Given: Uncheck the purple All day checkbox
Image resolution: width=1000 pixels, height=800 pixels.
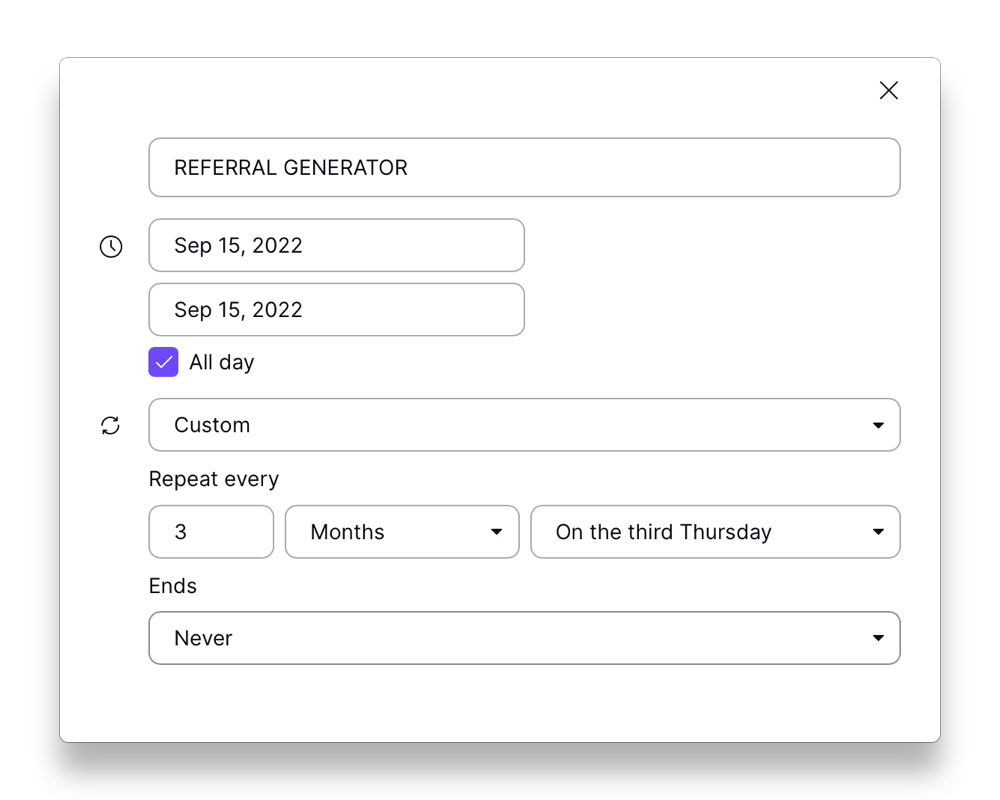Looking at the screenshot, I should [x=163, y=362].
